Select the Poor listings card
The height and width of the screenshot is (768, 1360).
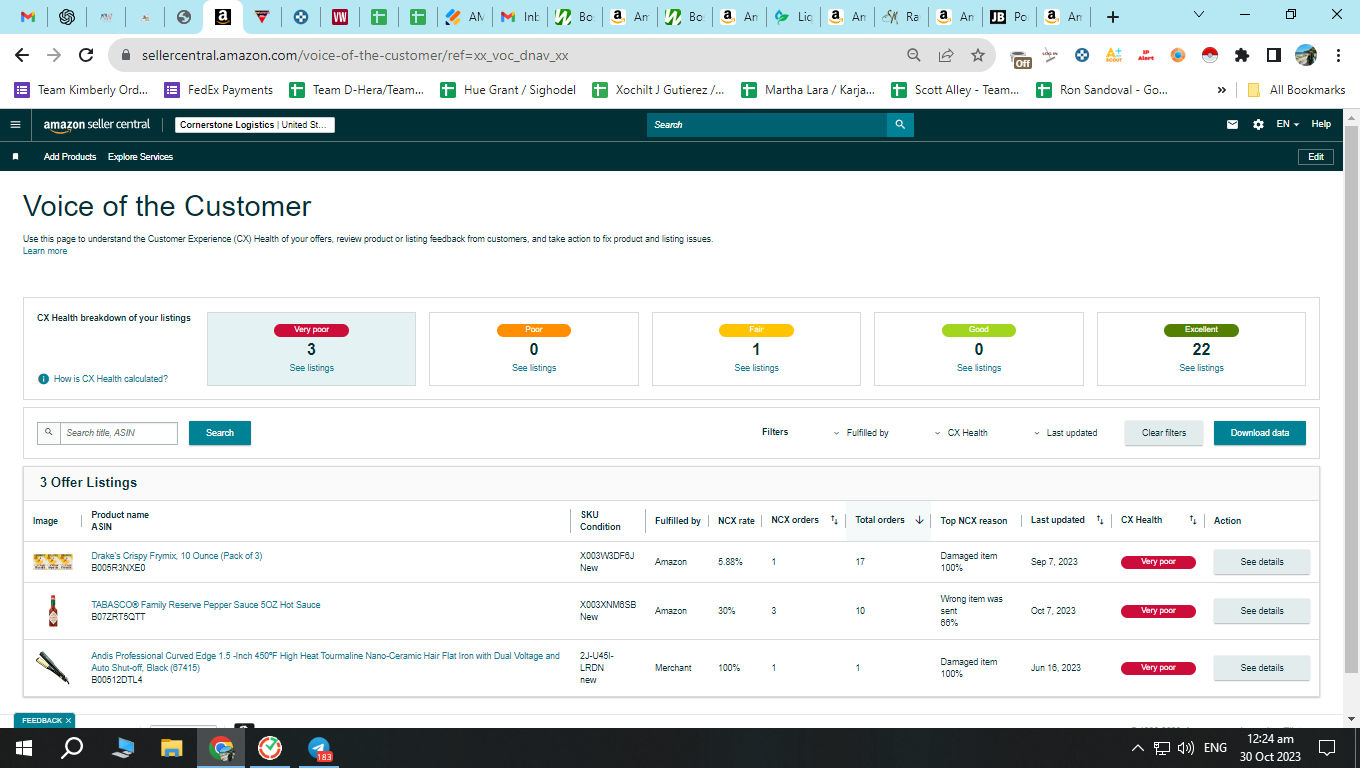pos(534,349)
